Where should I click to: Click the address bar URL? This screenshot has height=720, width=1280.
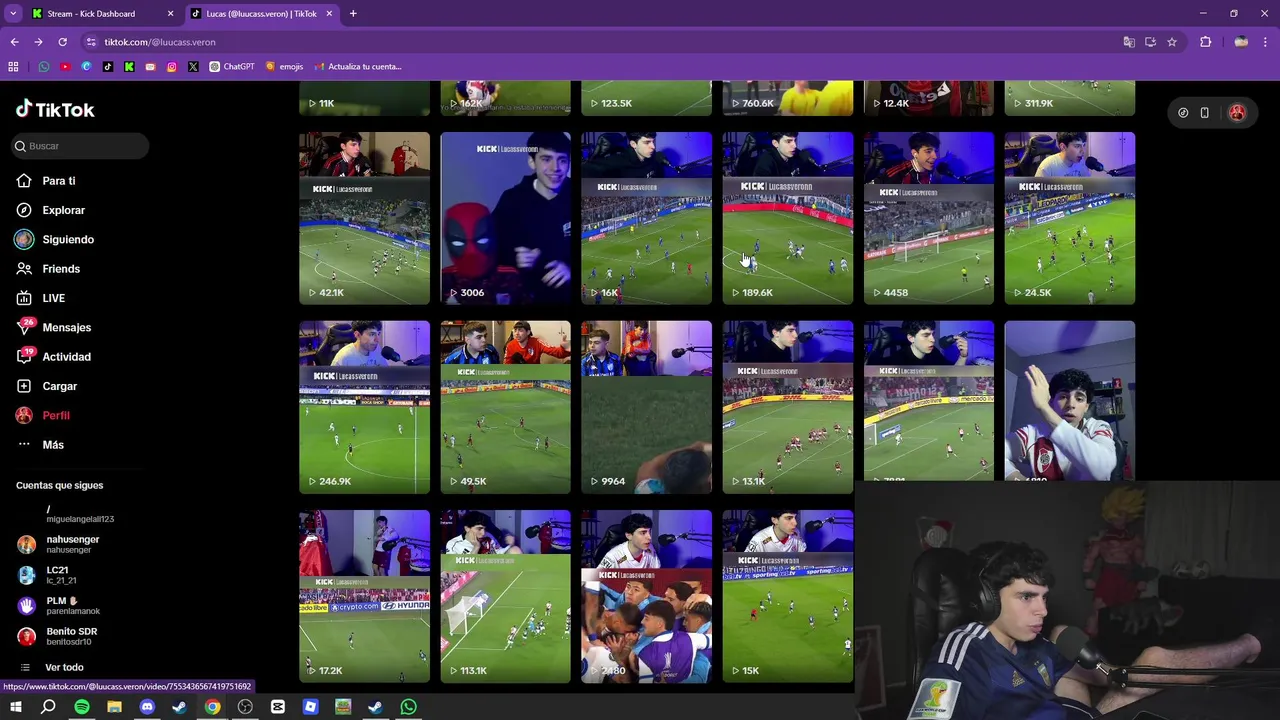click(160, 42)
